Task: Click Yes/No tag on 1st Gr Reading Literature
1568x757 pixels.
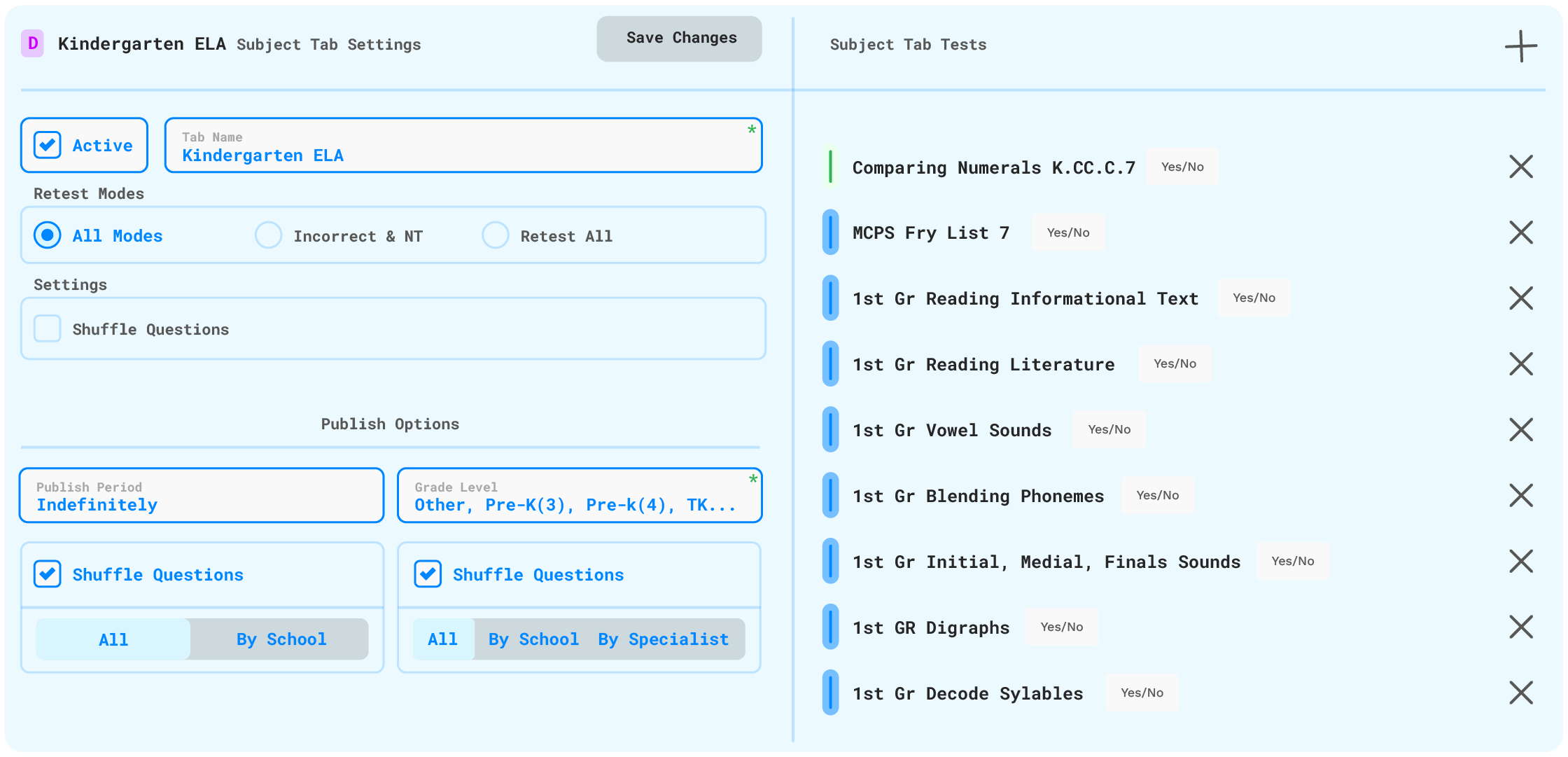Action: click(1175, 363)
